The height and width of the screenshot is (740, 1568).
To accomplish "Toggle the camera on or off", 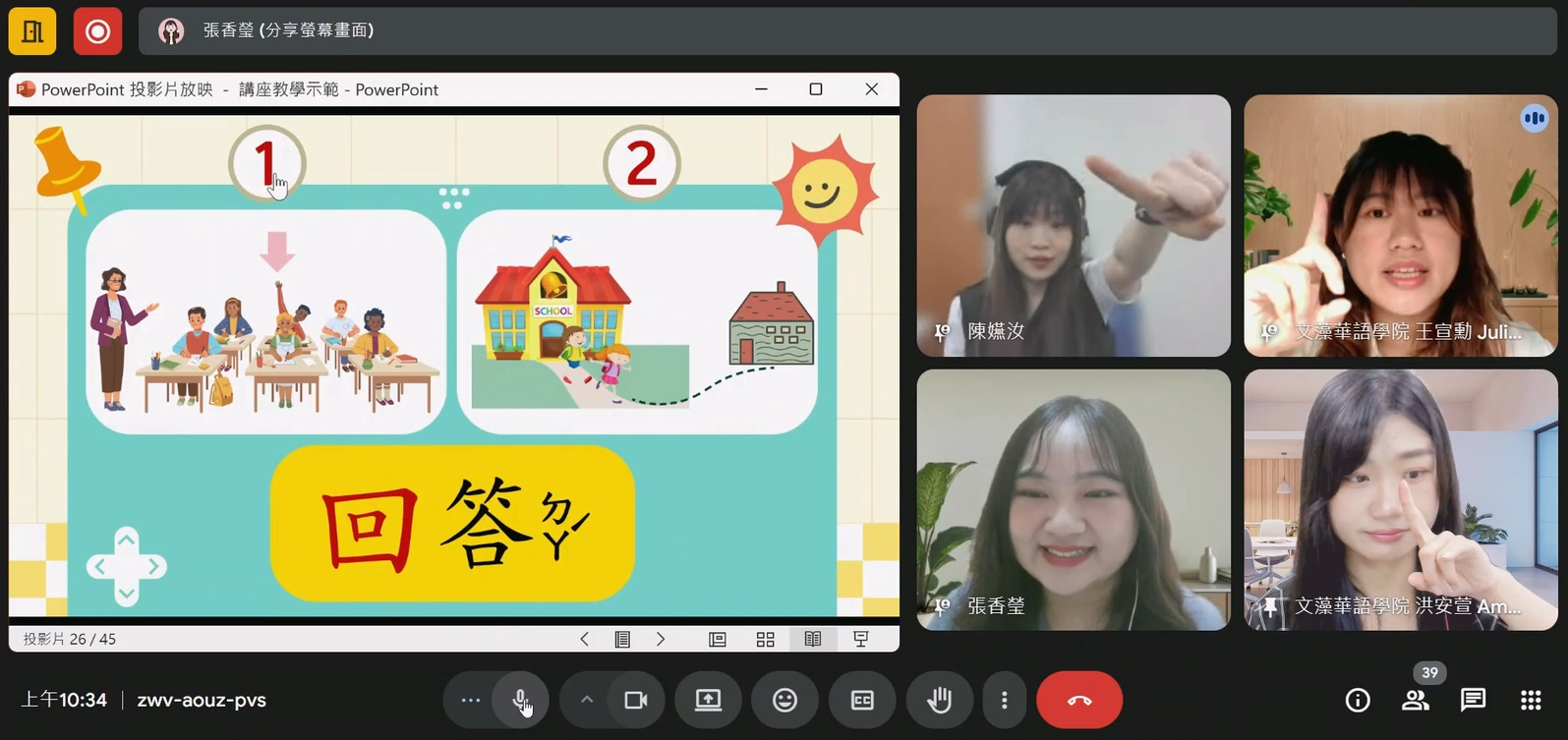I will click(x=636, y=700).
